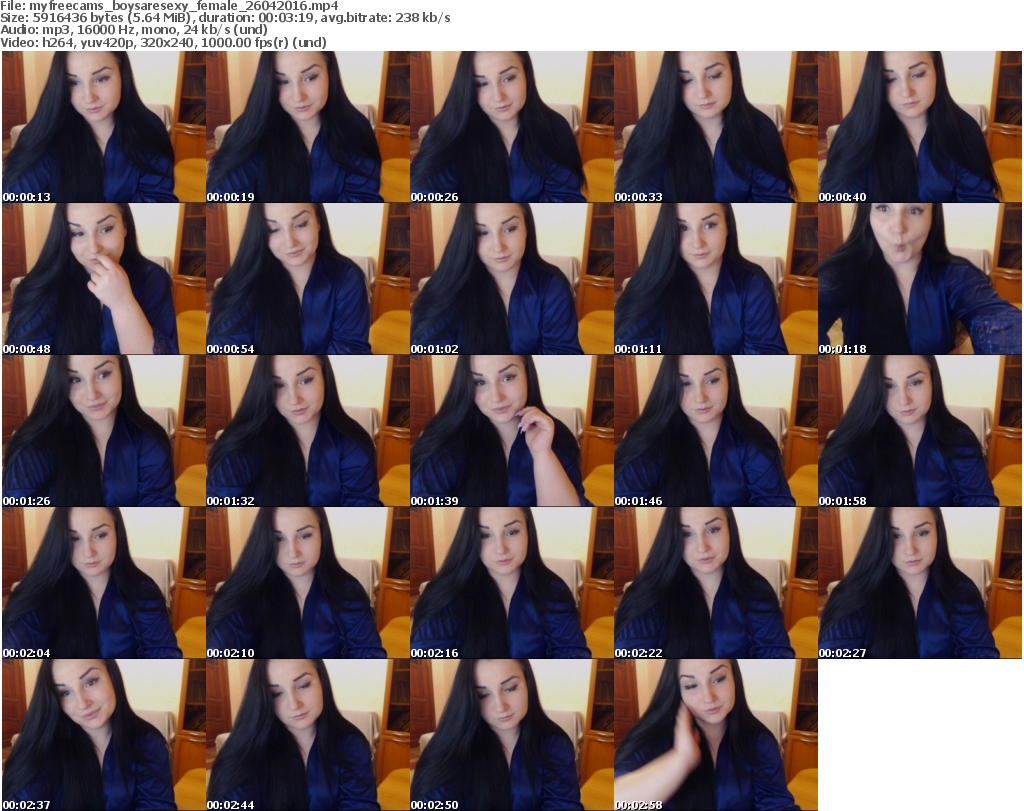Click the 'File:' name header line

[169, 6]
